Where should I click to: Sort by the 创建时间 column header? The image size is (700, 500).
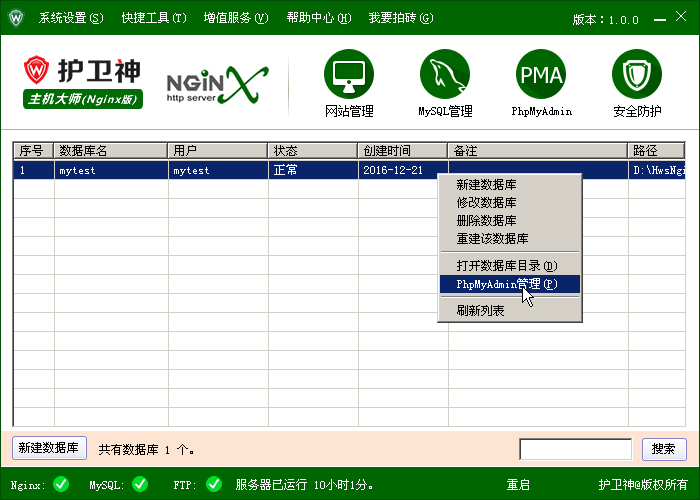tap(403, 150)
